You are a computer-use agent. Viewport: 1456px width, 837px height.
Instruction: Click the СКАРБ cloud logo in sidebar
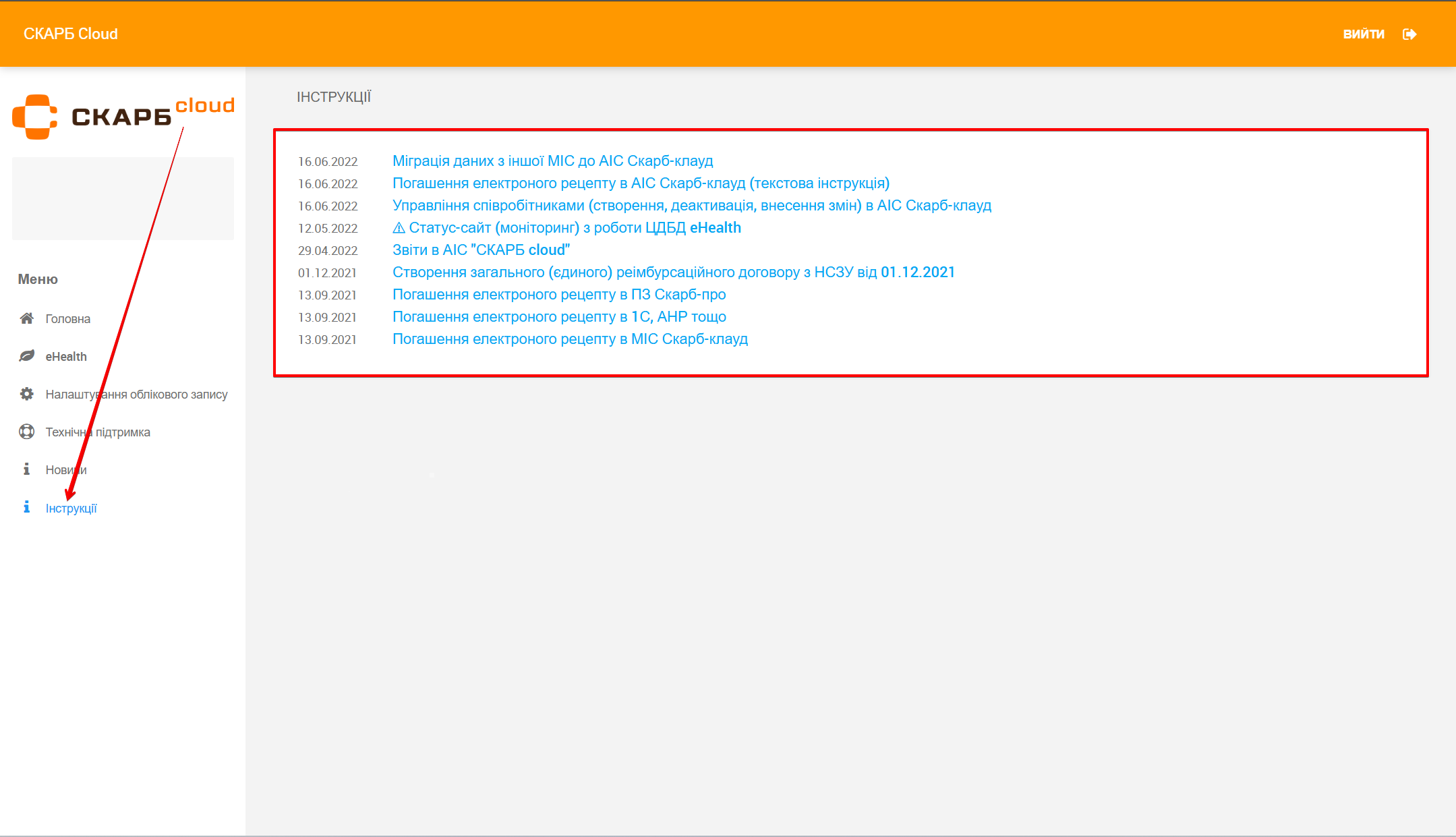pos(123,116)
